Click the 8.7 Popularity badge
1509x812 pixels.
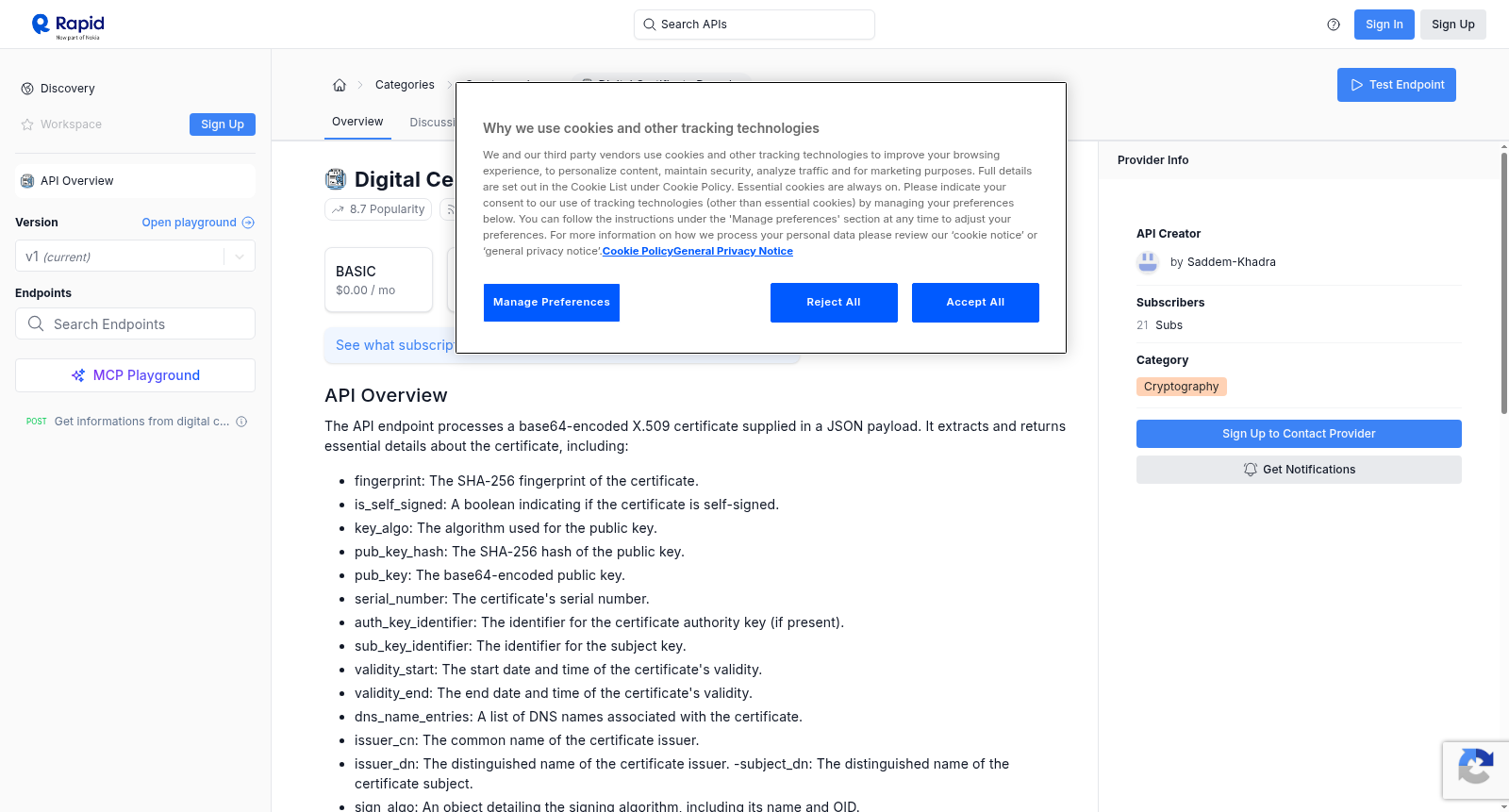click(378, 209)
